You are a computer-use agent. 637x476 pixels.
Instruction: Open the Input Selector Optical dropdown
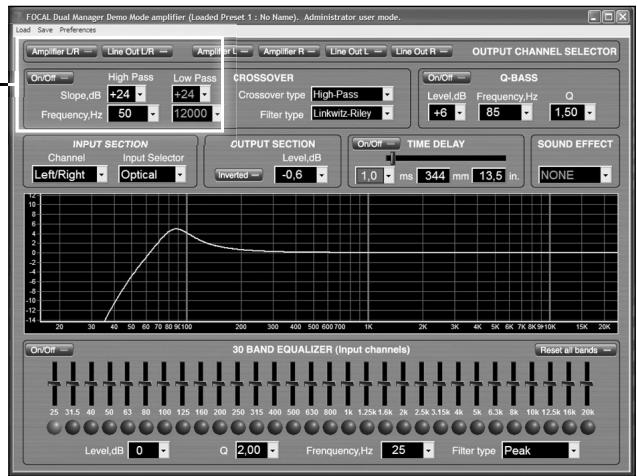click(x=180, y=175)
